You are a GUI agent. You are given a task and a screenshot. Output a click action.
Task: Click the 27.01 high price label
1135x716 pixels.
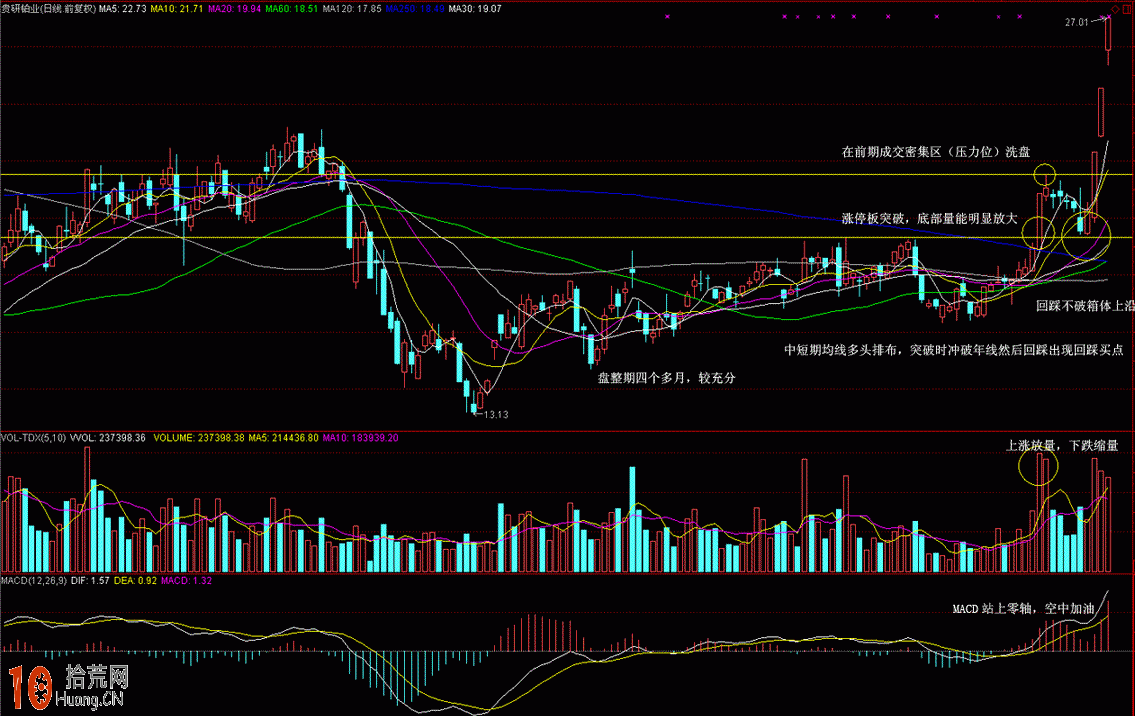click(1076, 22)
